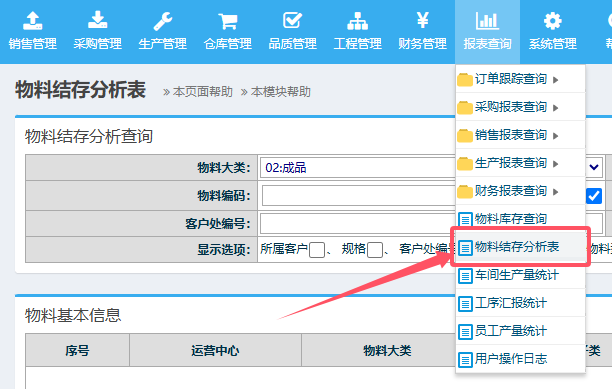Click into 物料编码 input field
Viewport: 612px width, 389px height.
[x=358, y=195]
